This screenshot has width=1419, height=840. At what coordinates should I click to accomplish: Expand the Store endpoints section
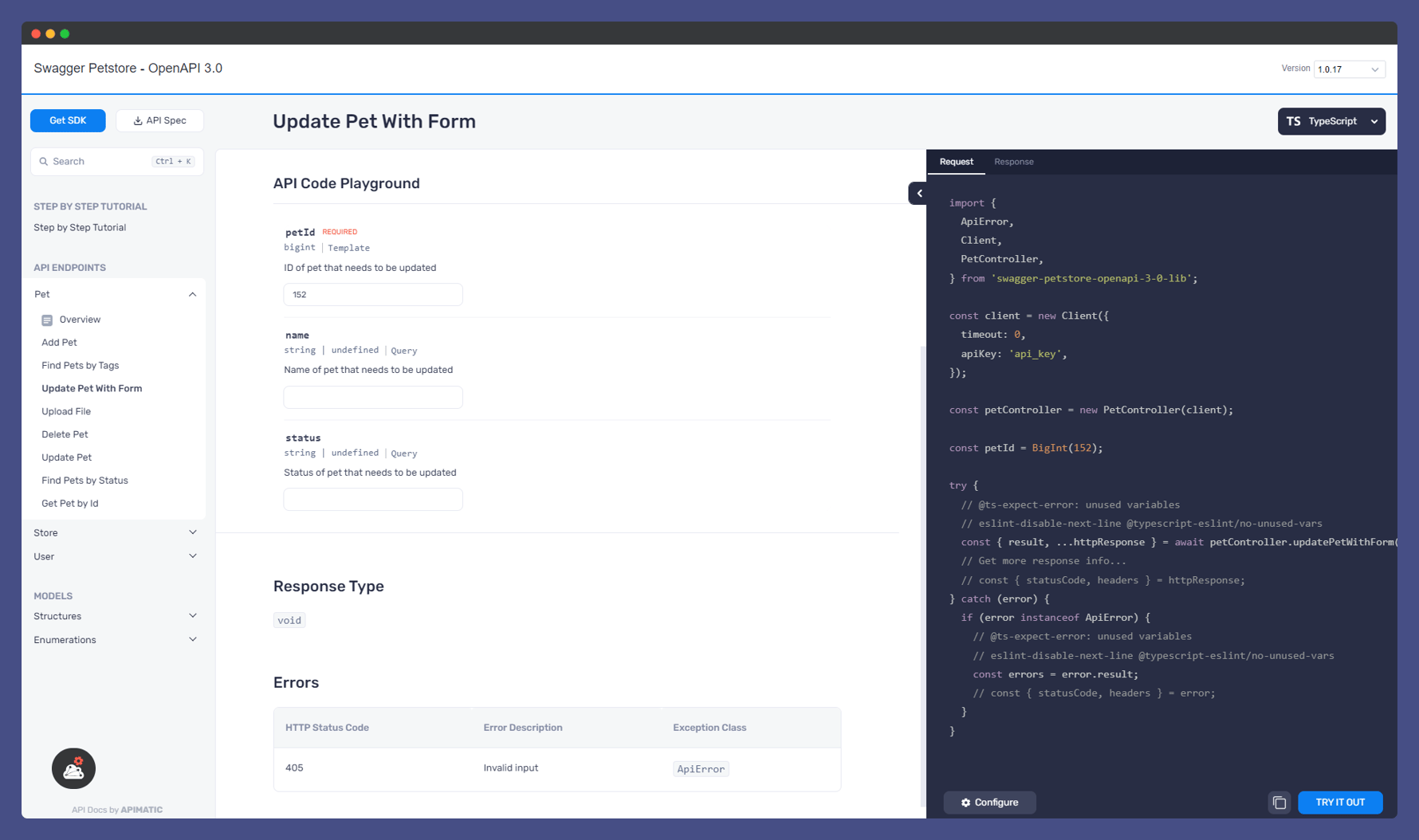(192, 532)
